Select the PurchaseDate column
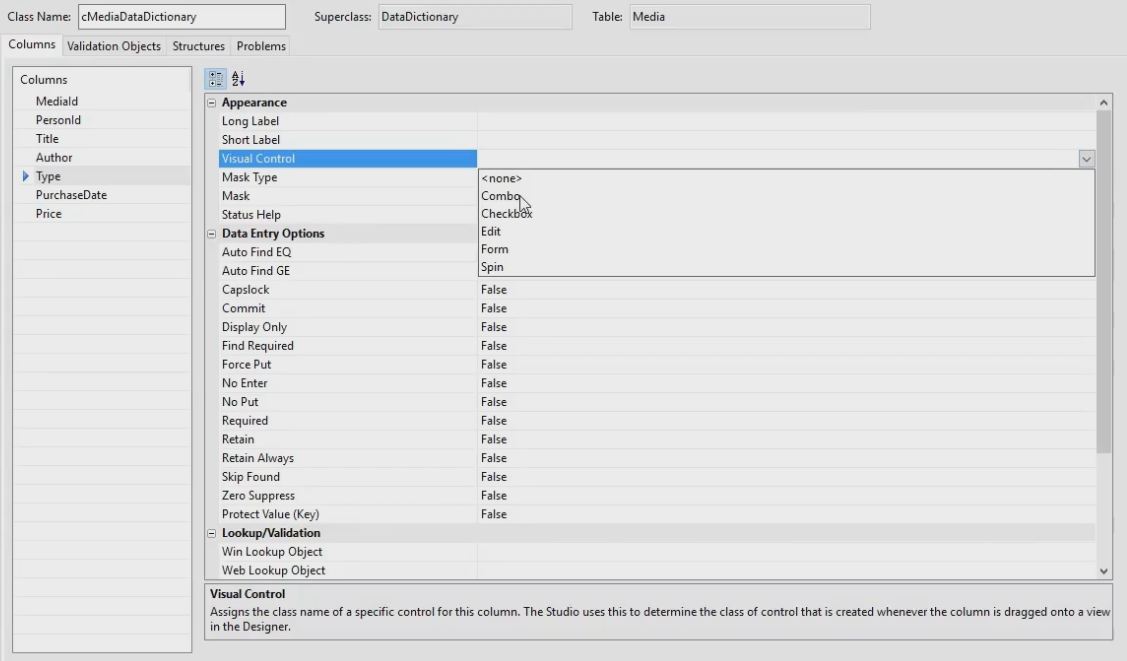This screenshot has height=661, width=1127. pyautogui.click(x=71, y=195)
